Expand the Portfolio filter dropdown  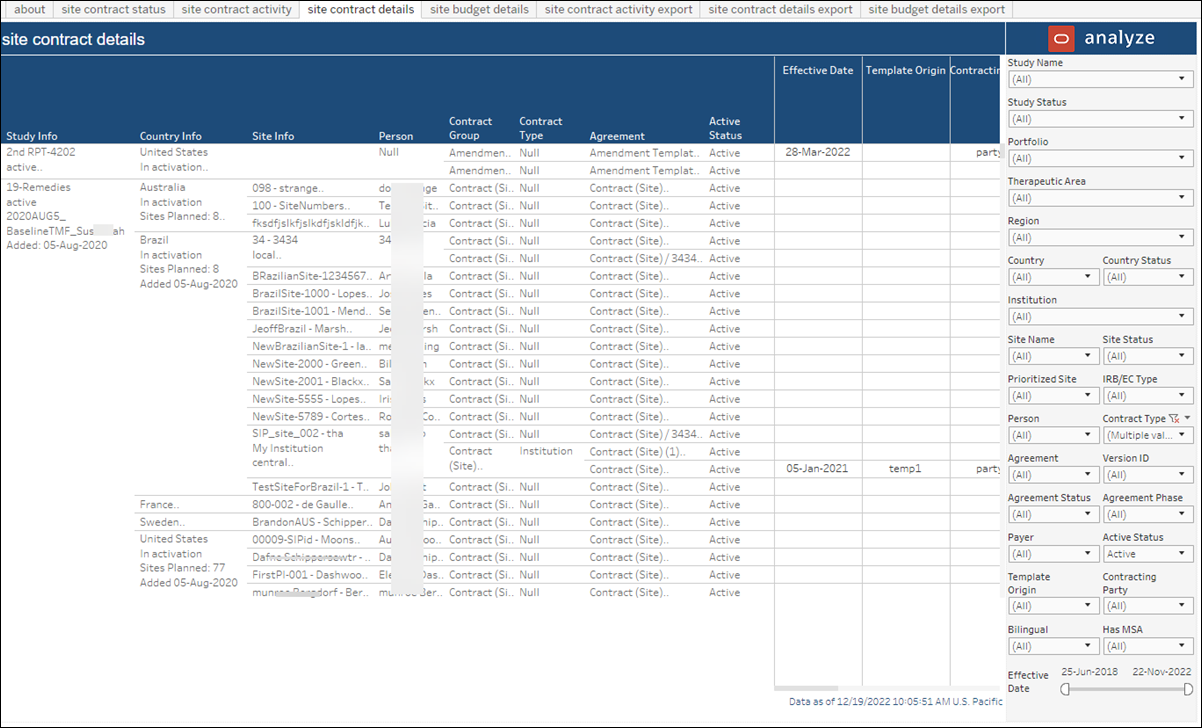tap(1100, 158)
